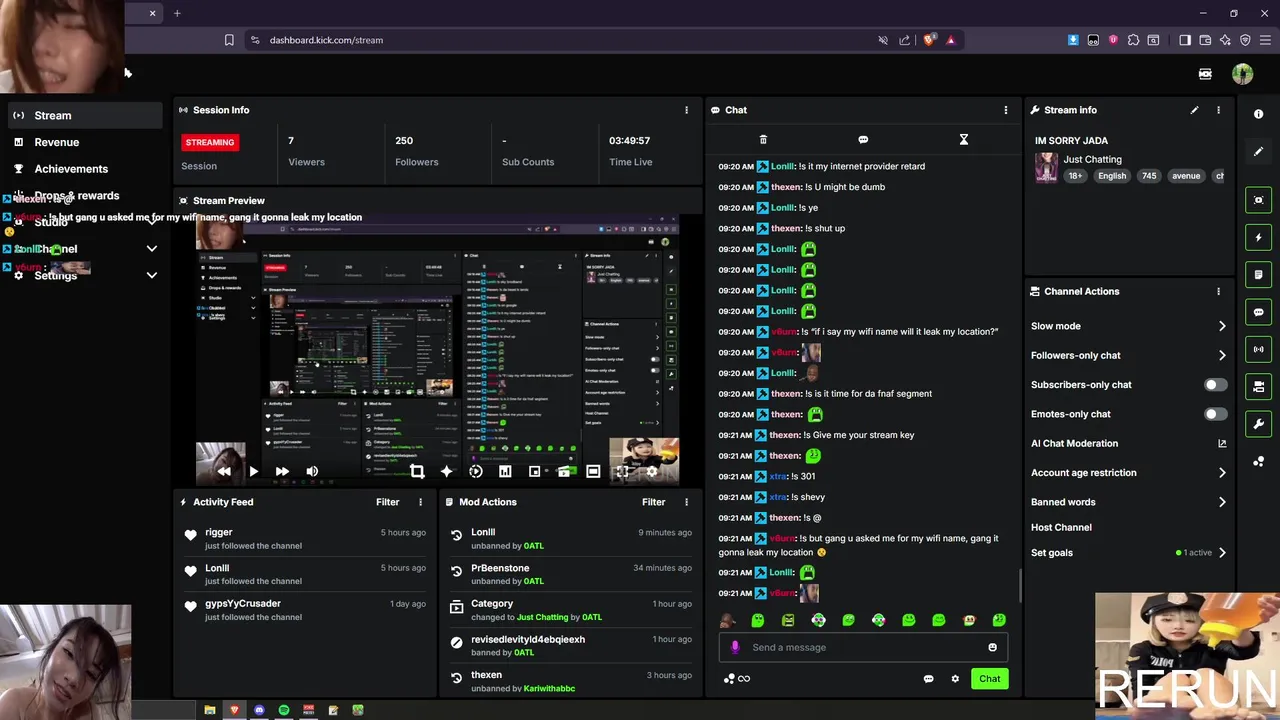
Task: Click the info icon on right rail
Action: pos(1259,114)
